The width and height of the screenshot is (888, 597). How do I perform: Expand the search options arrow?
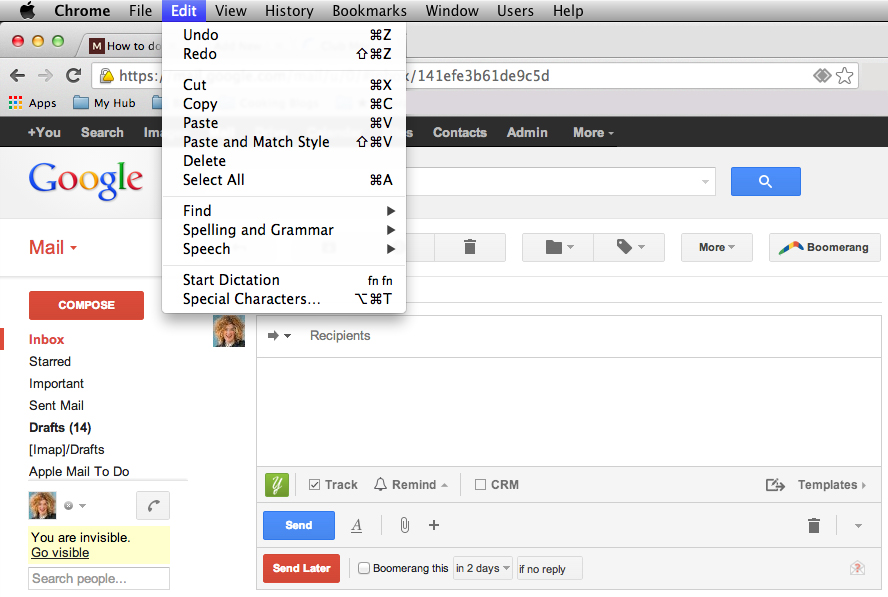(705, 181)
